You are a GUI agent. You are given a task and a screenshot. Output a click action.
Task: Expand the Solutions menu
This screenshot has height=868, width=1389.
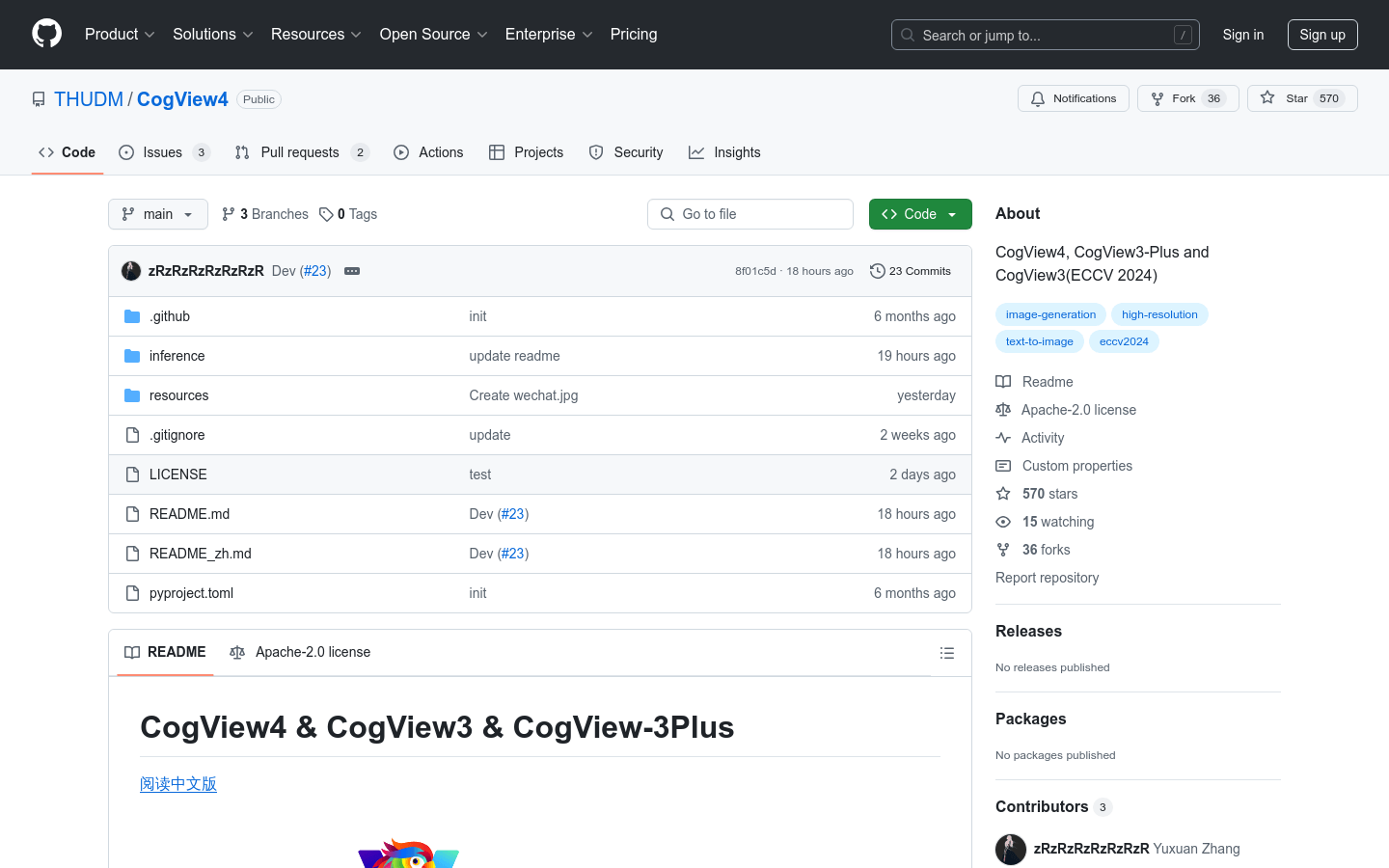pos(213,35)
